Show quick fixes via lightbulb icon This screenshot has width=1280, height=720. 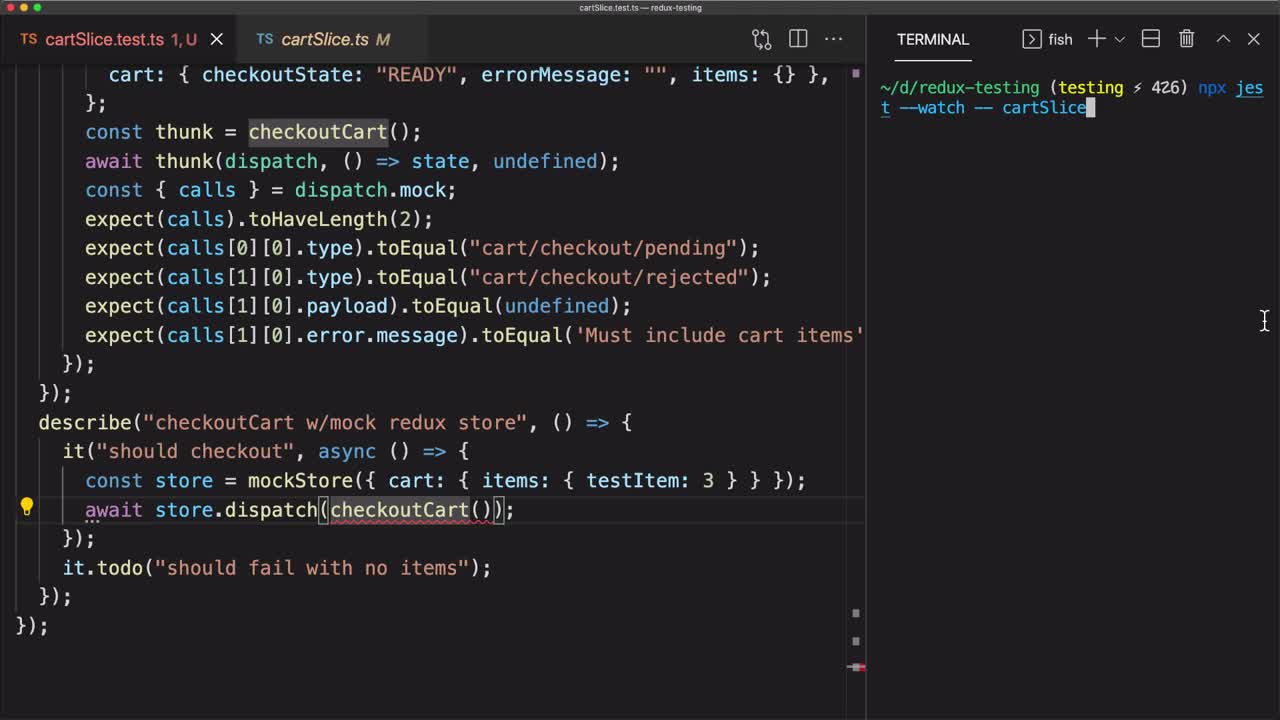[x=27, y=508]
